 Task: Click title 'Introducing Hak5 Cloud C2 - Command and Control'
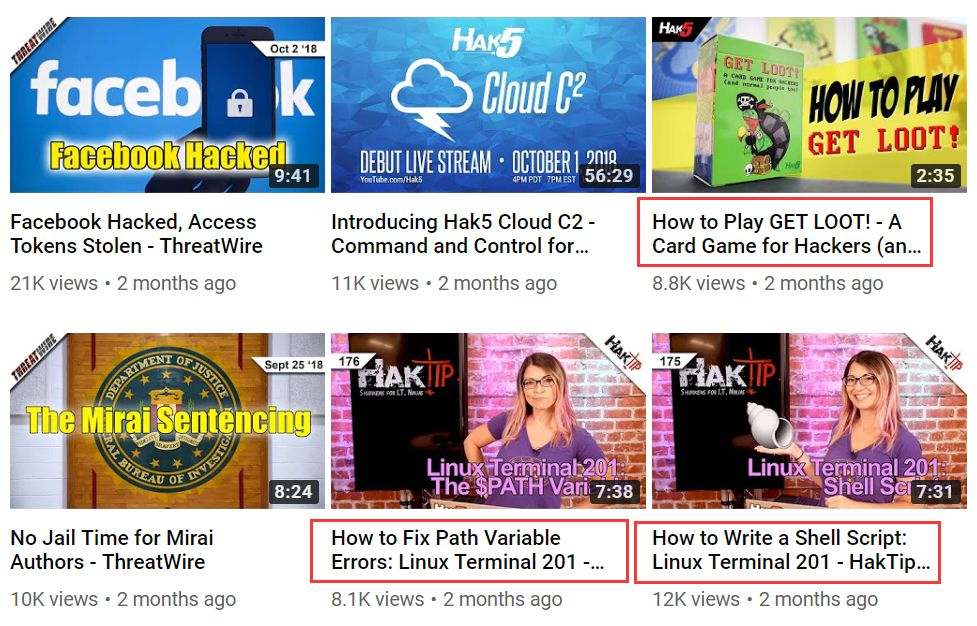pyautogui.click(x=463, y=234)
